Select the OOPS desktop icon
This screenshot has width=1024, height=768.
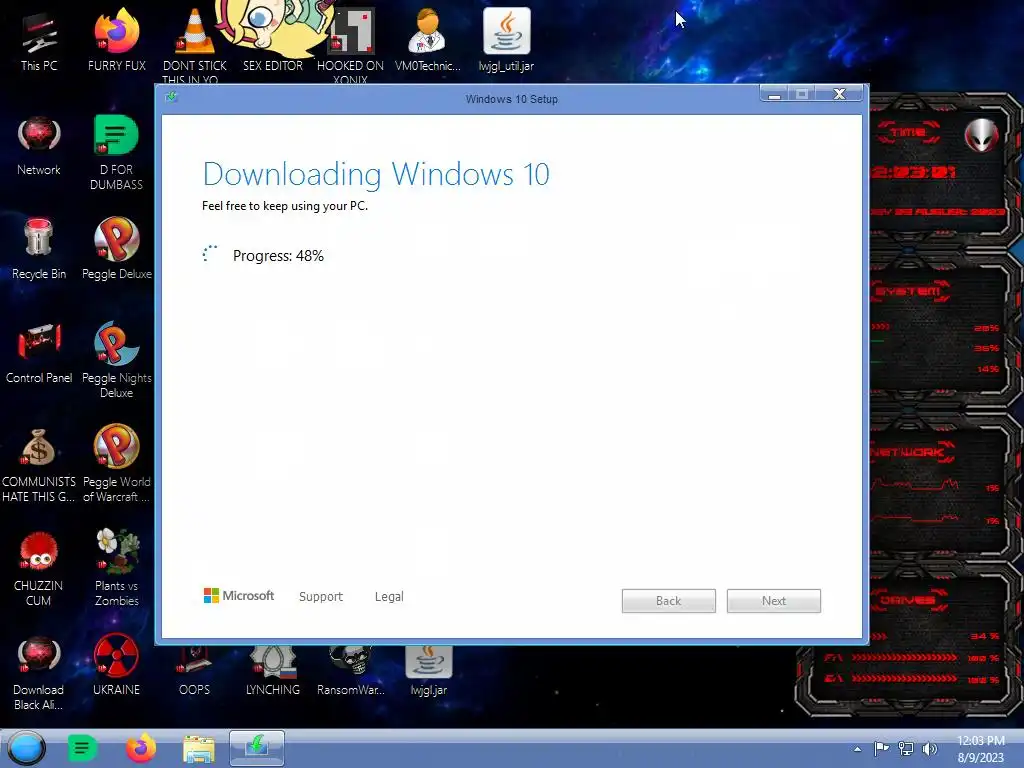[195, 671]
